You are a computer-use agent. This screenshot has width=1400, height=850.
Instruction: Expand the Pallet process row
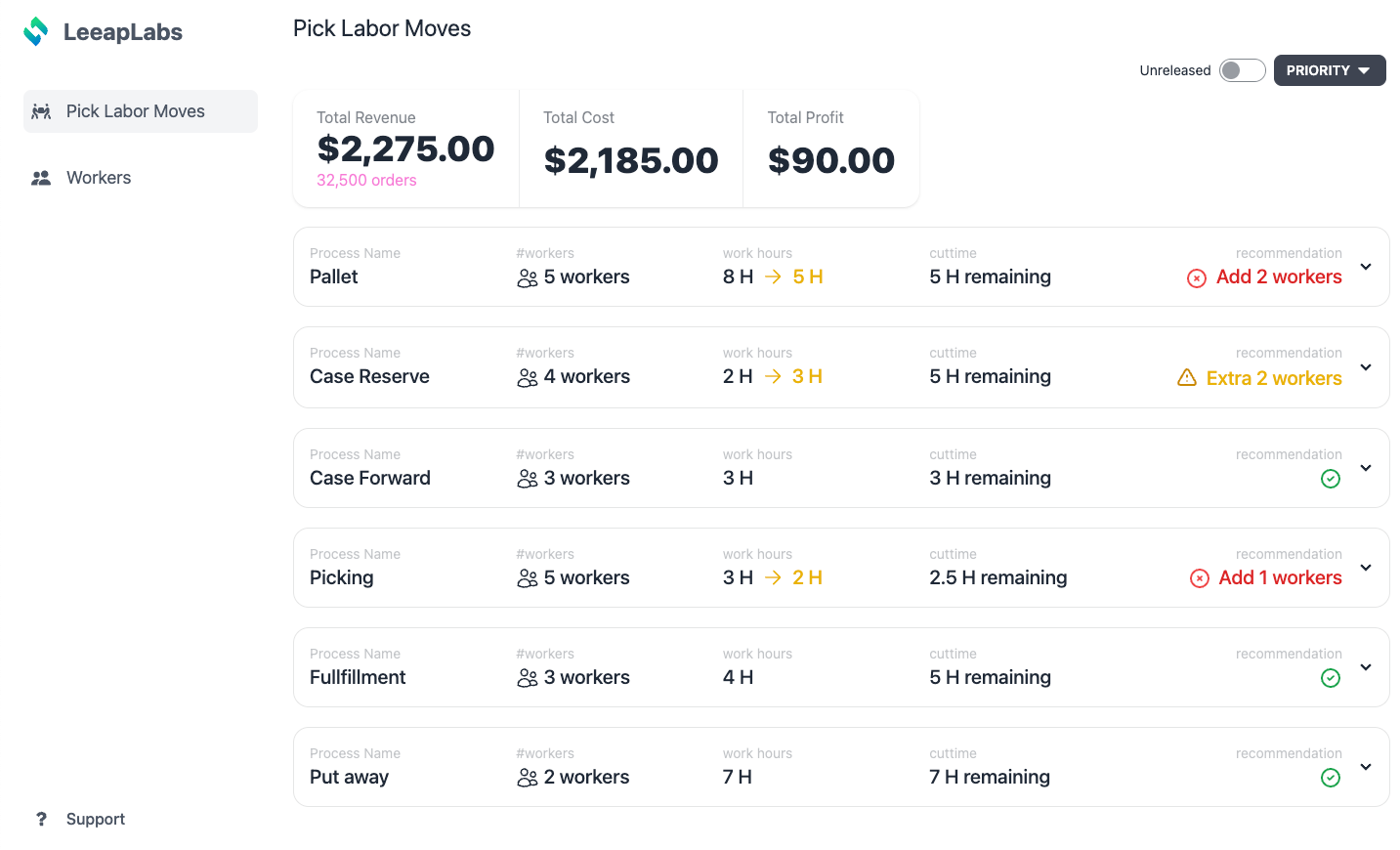click(1366, 267)
